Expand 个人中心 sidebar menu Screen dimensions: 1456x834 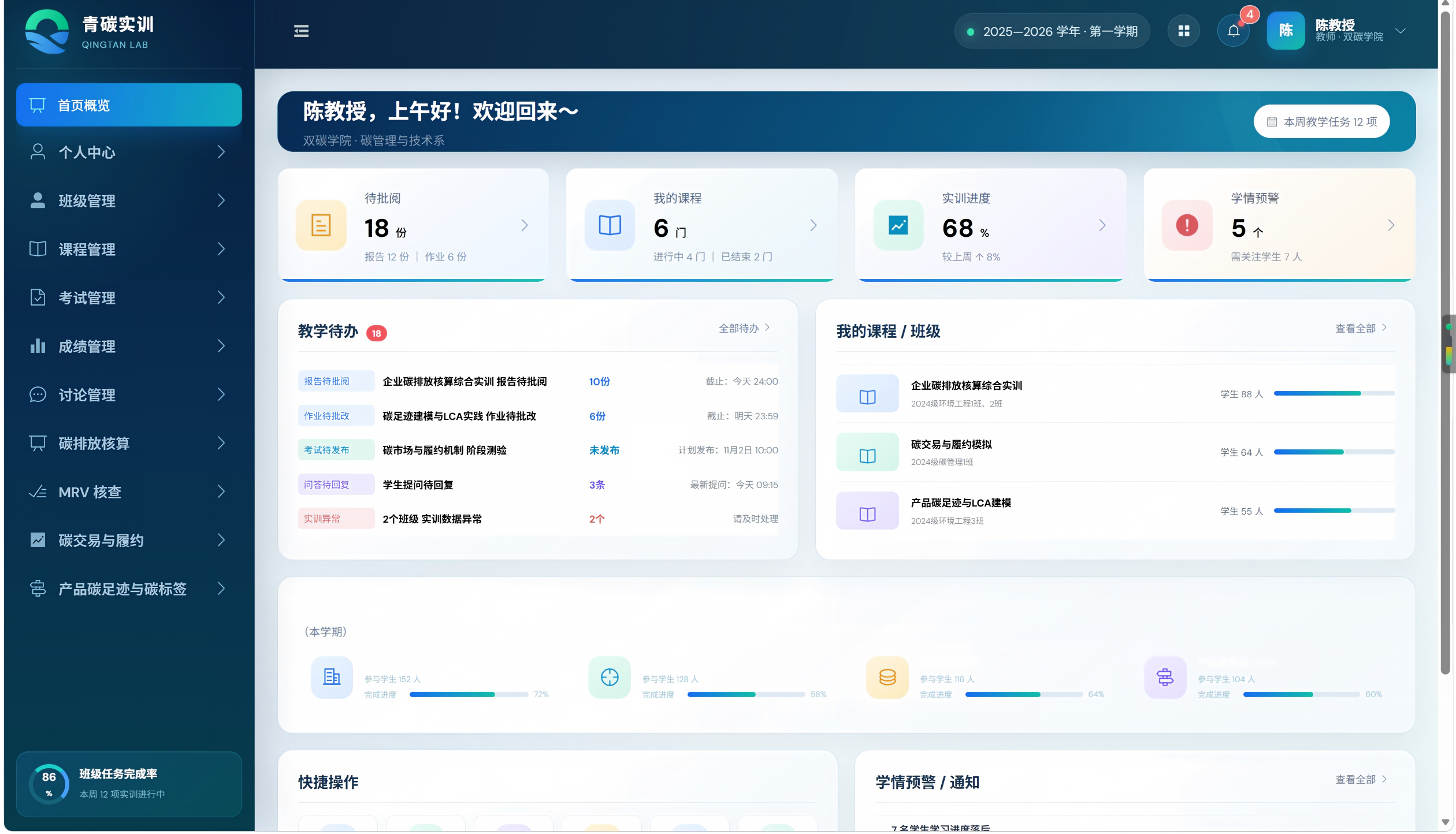pos(129,152)
